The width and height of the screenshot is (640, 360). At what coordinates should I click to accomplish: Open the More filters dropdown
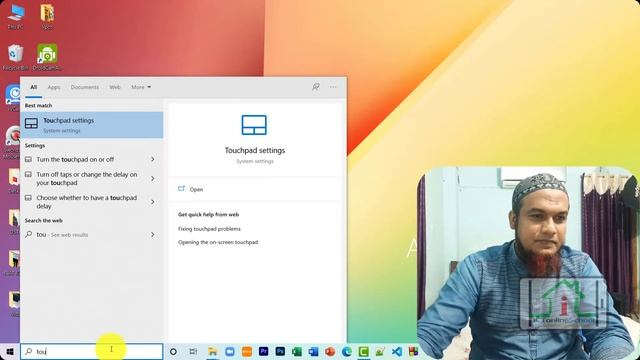(141, 87)
